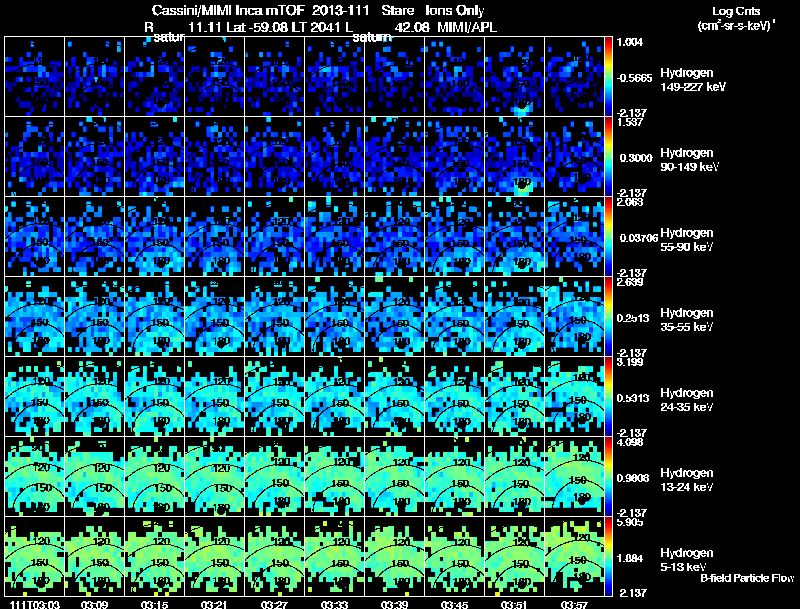Select the 35-55 keV image at 03:27
The height and width of the screenshot is (609, 800).
[x=274, y=317]
